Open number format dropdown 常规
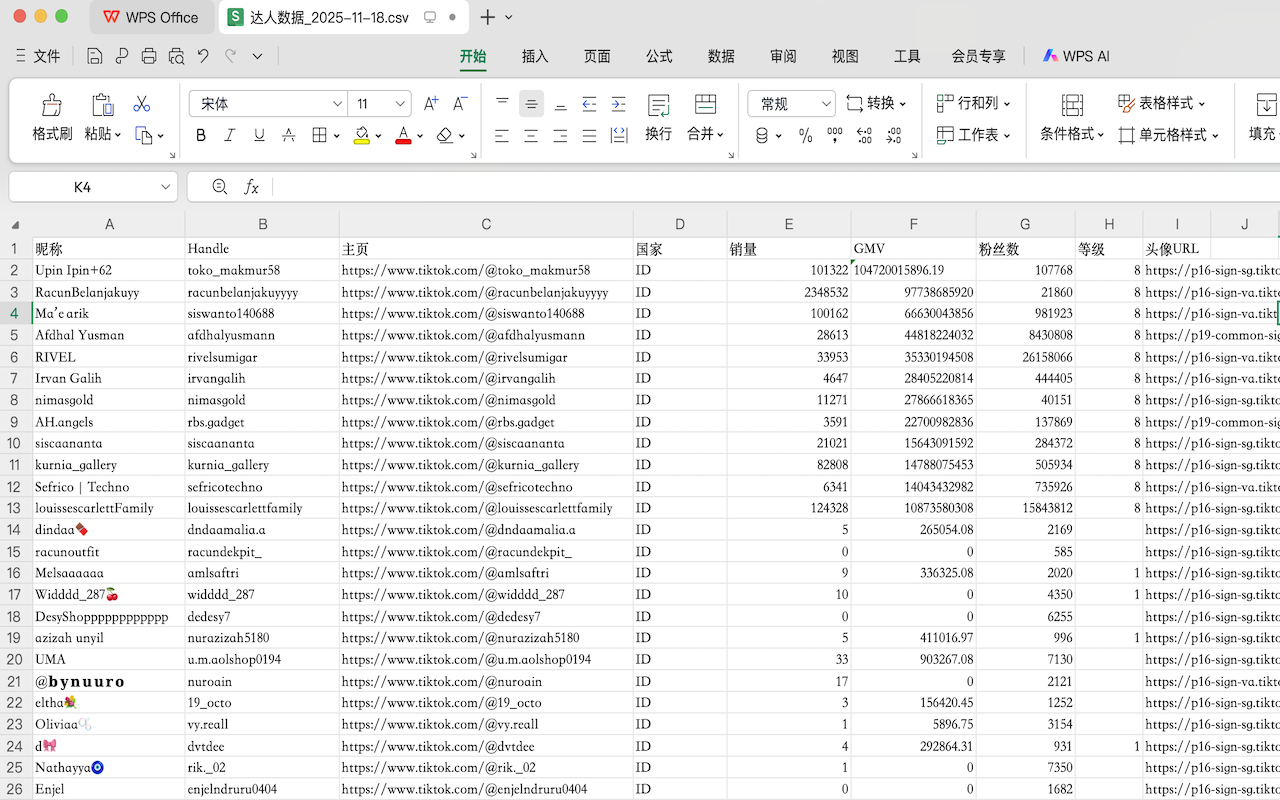This screenshot has height=800, width=1280. (826, 104)
